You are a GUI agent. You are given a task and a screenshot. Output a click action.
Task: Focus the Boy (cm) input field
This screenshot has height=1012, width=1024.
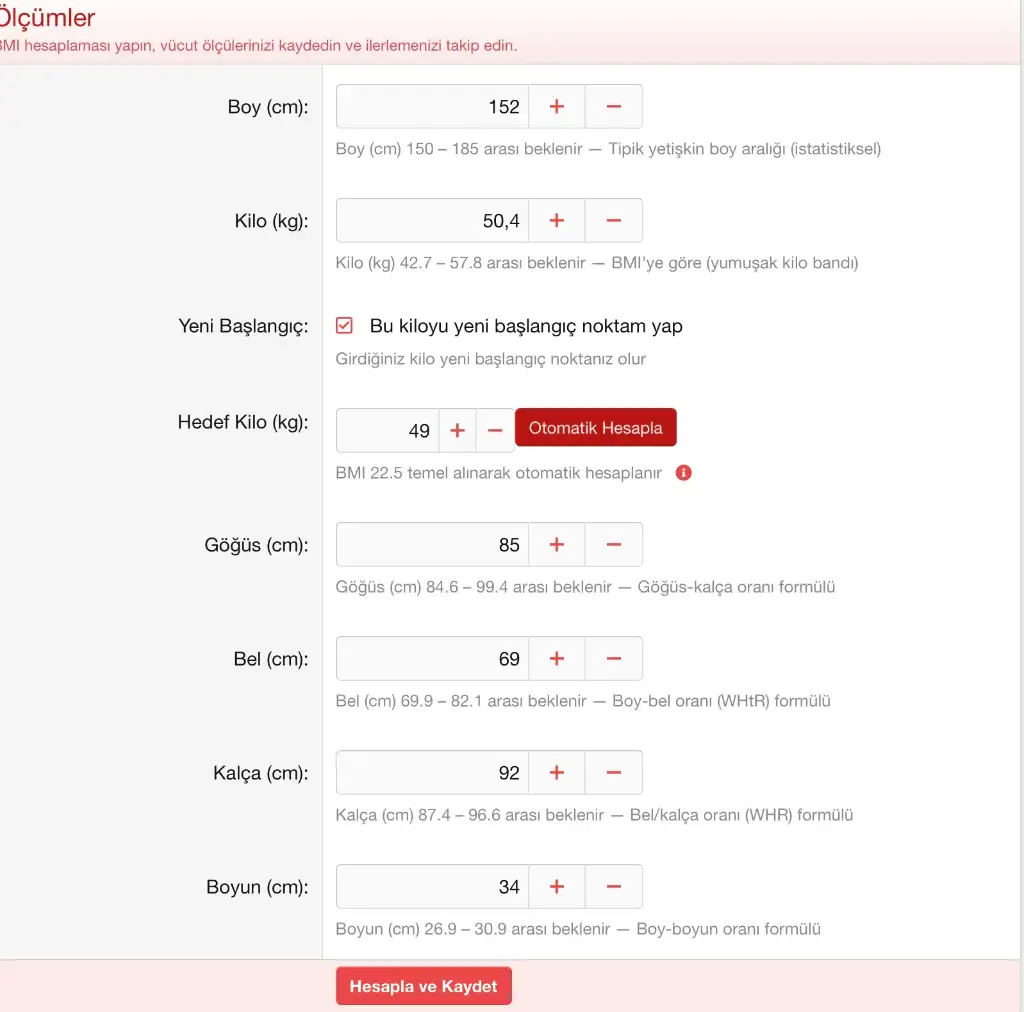tap(432, 107)
